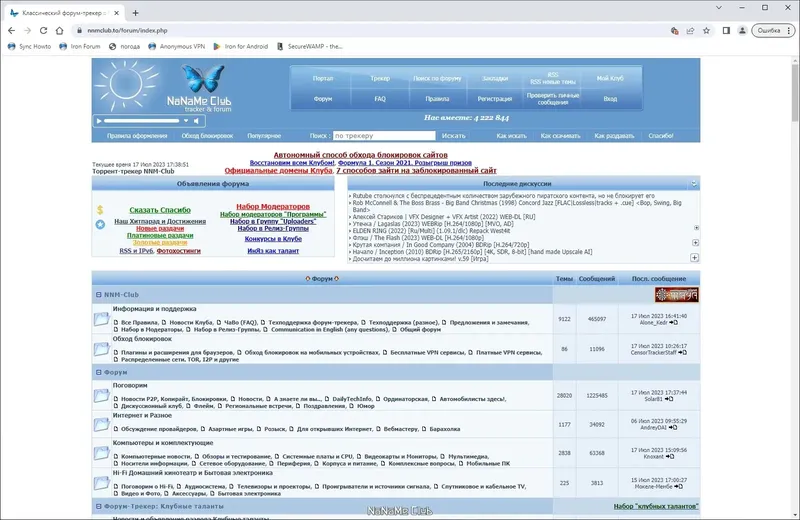Image resolution: width=800 pixels, height=520 pixels.
Task: Expand the Последние дискуссии panel chevron
Action: pos(694,184)
